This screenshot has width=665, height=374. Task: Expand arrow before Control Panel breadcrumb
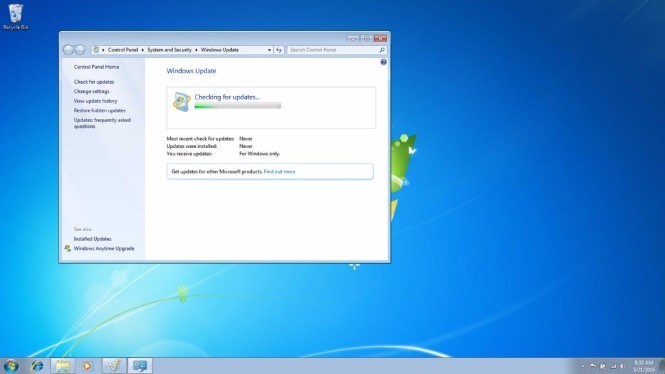(103, 50)
